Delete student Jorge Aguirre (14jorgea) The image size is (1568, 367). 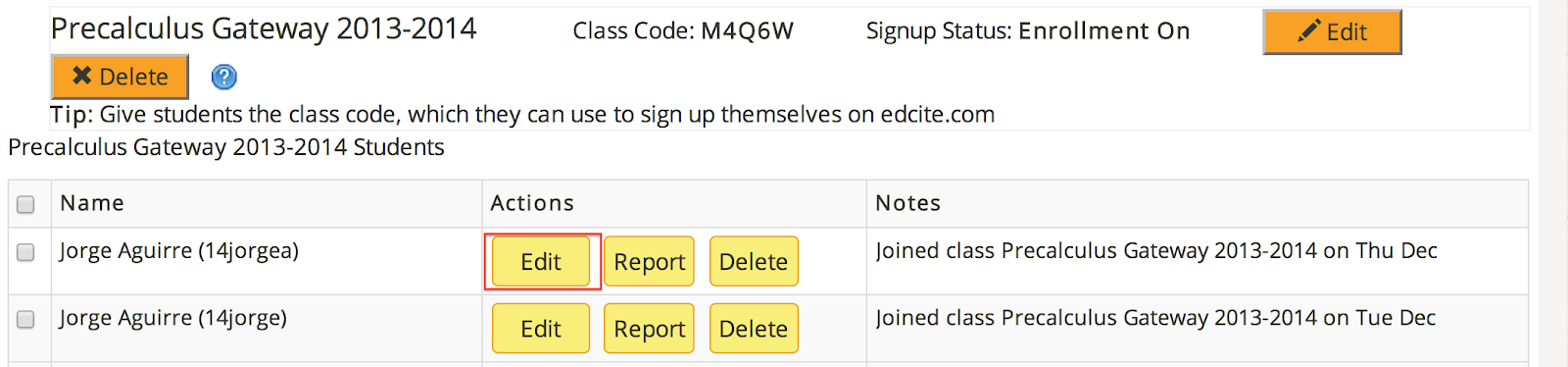754,262
